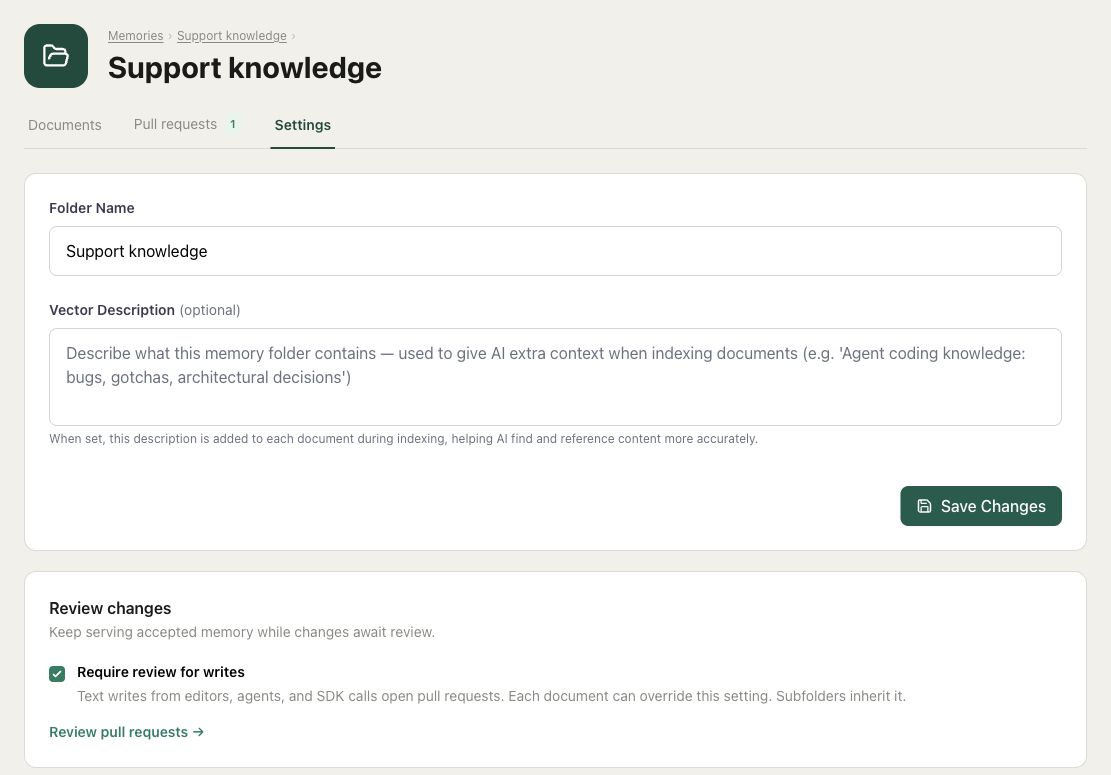This screenshot has width=1111, height=775.
Task: Click into the Vector Description text area
Action: (x=555, y=377)
